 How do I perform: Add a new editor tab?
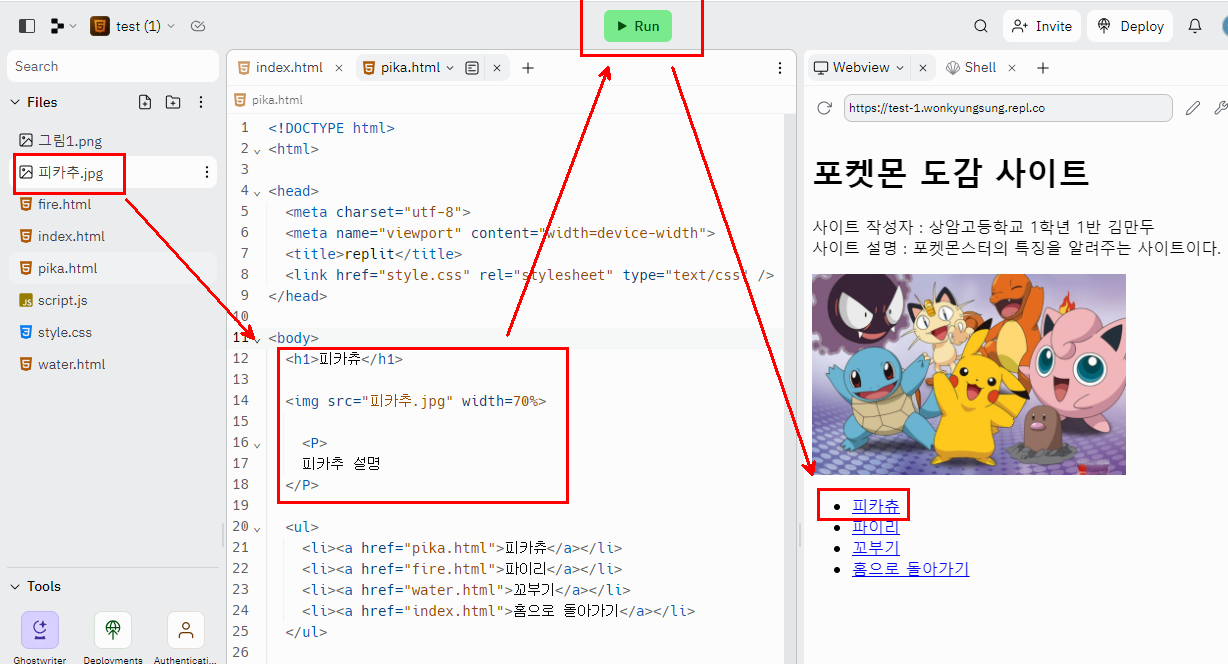pyautogui.click(x=528, y=68)
